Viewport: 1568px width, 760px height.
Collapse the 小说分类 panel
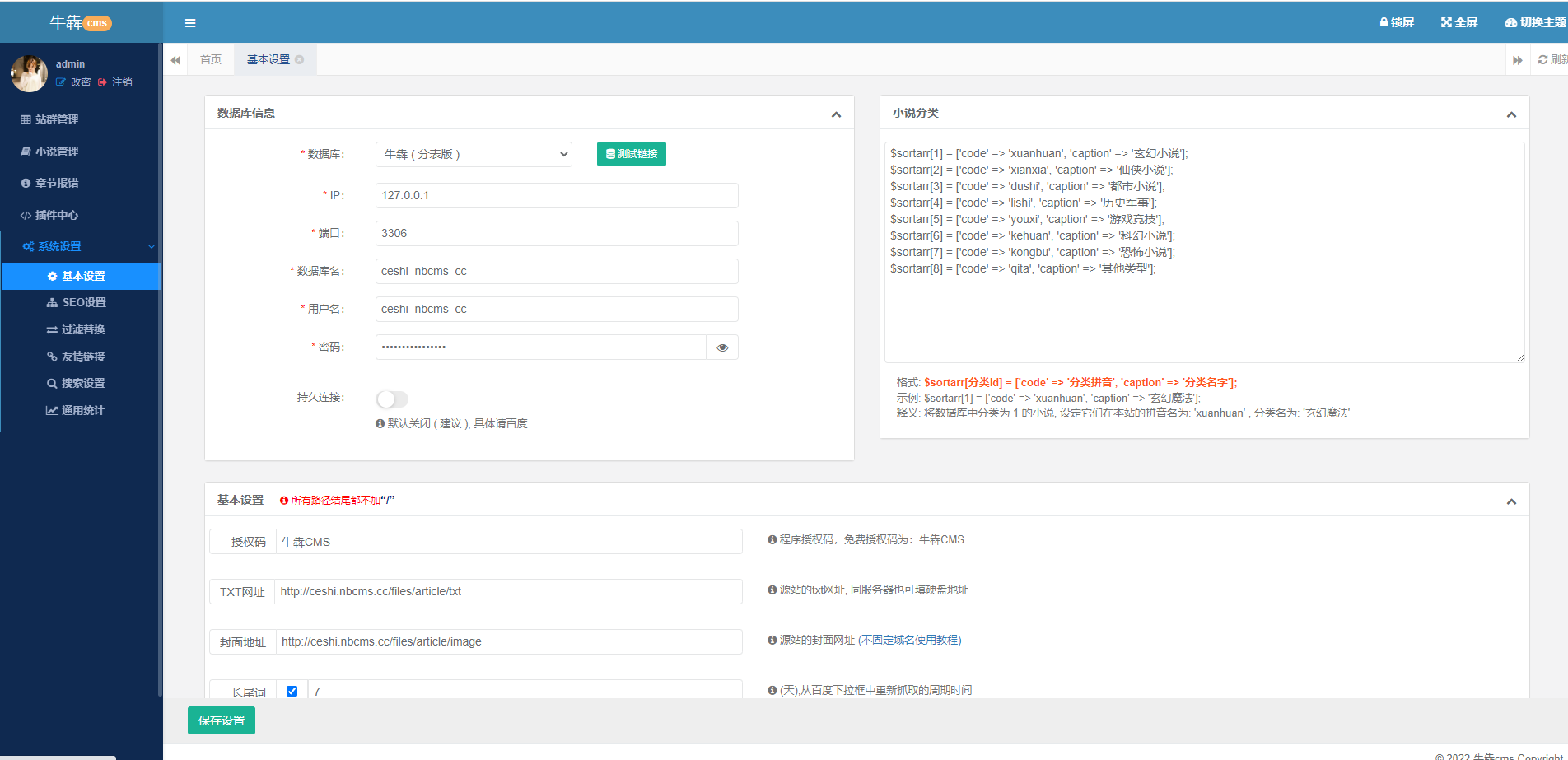point(1511,114)
